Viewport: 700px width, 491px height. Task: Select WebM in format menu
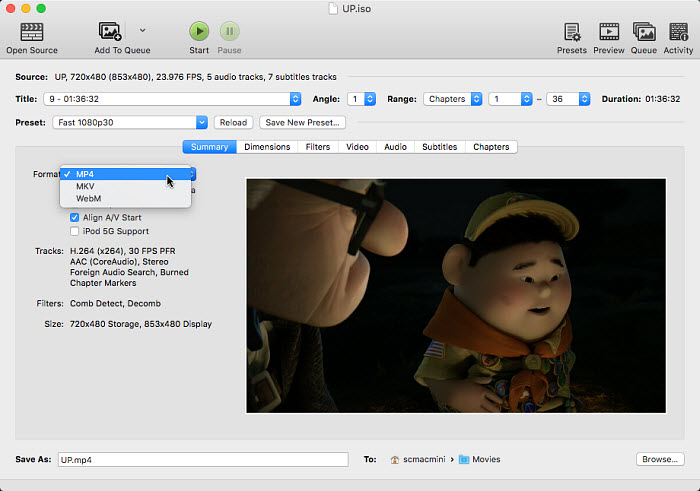click(125, 198)
